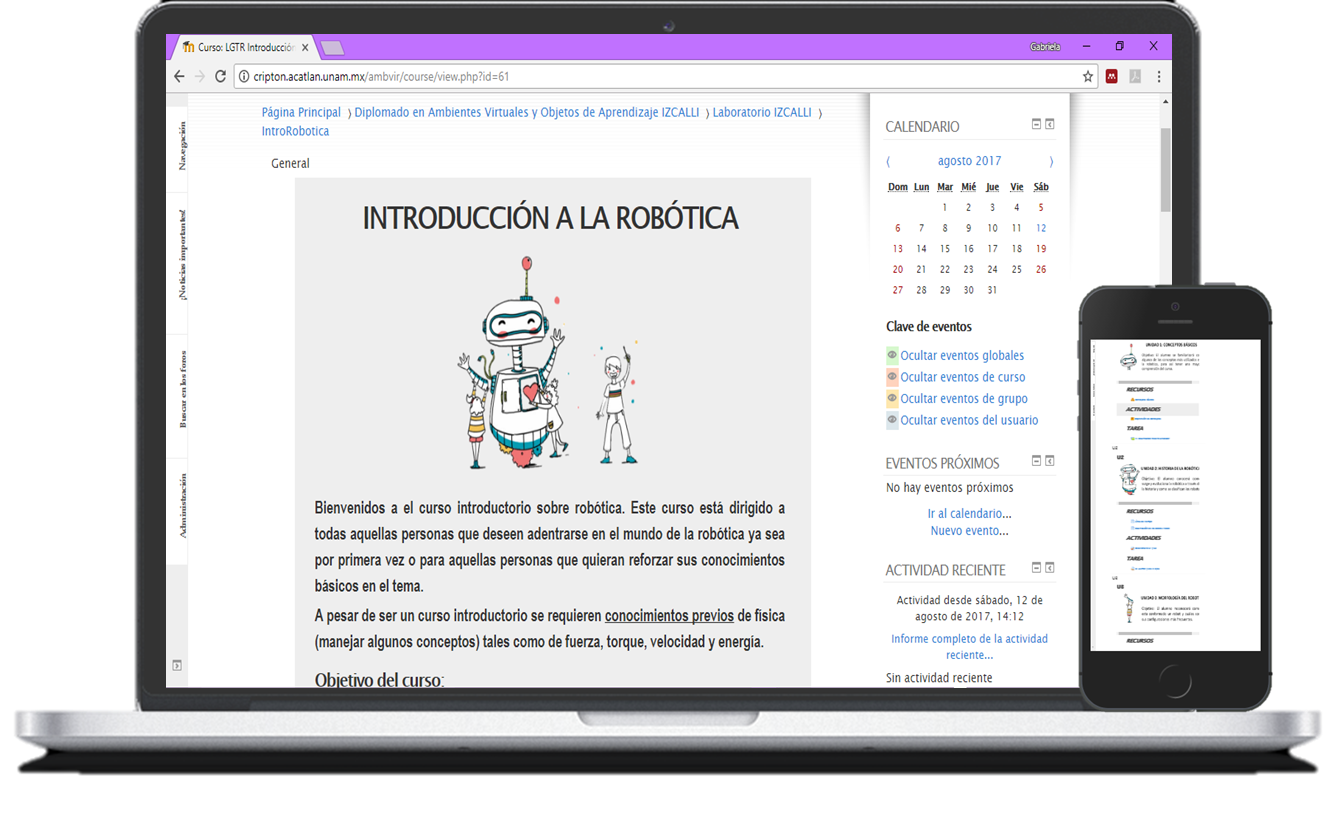Click the browser back arrow button
Viewport: 1336px width, 813px height.
pos(179,77)
